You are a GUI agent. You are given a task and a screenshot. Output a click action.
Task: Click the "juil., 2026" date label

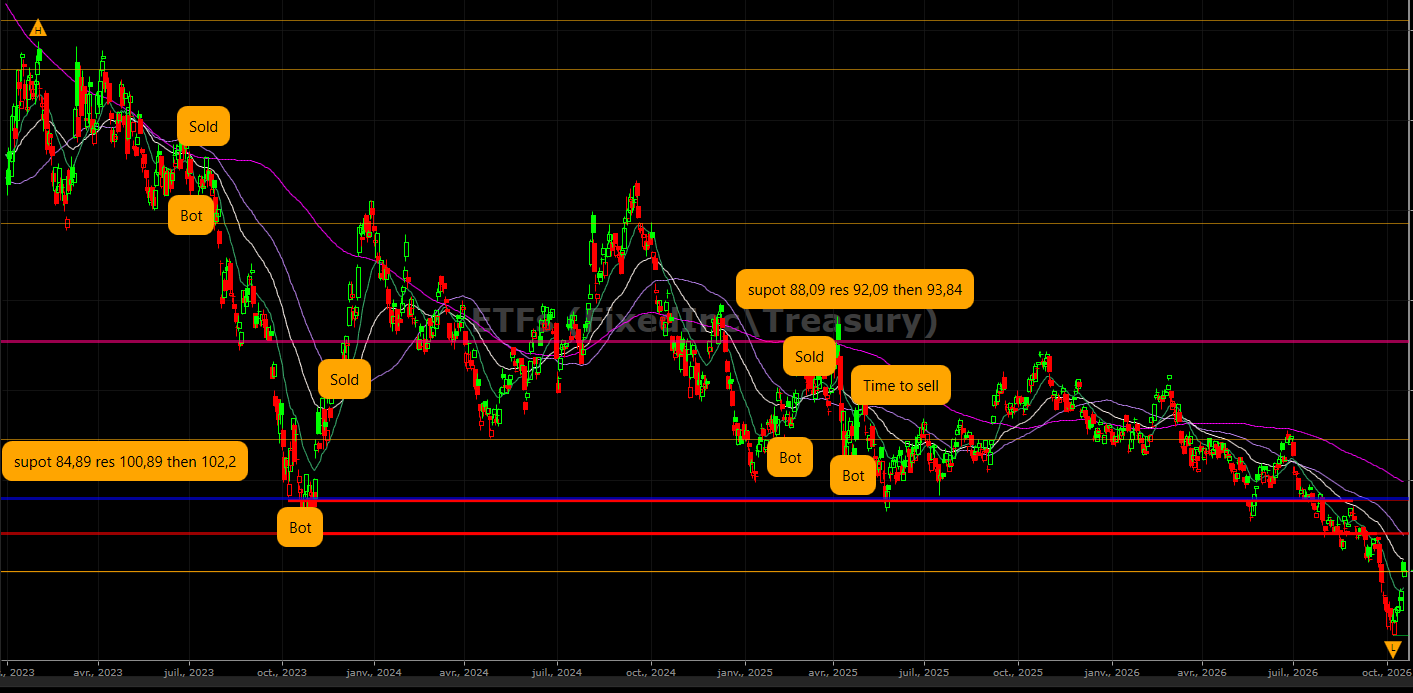[1293, 673]
